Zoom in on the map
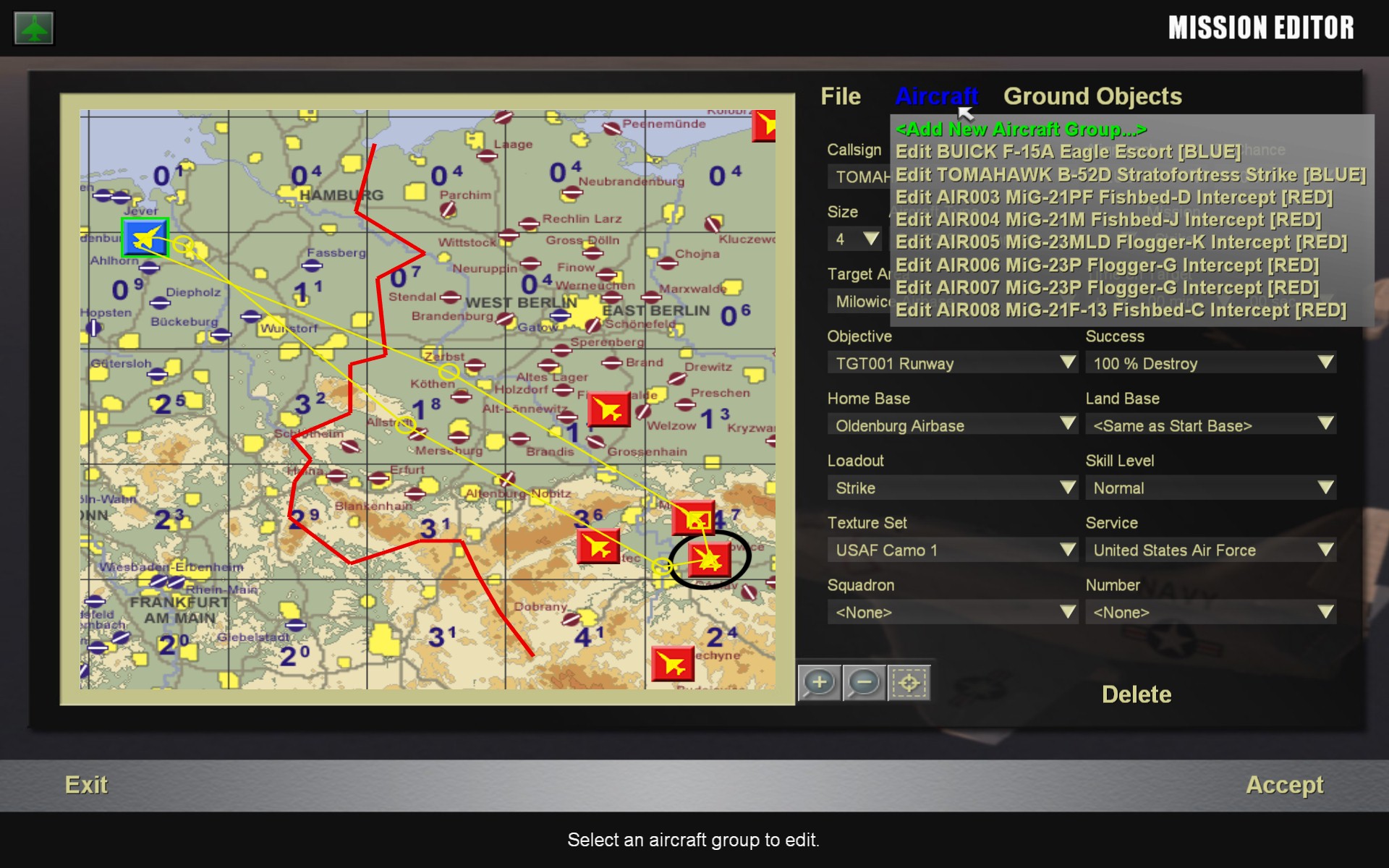The image size is (1389, 868). click(x=819, y=682)
